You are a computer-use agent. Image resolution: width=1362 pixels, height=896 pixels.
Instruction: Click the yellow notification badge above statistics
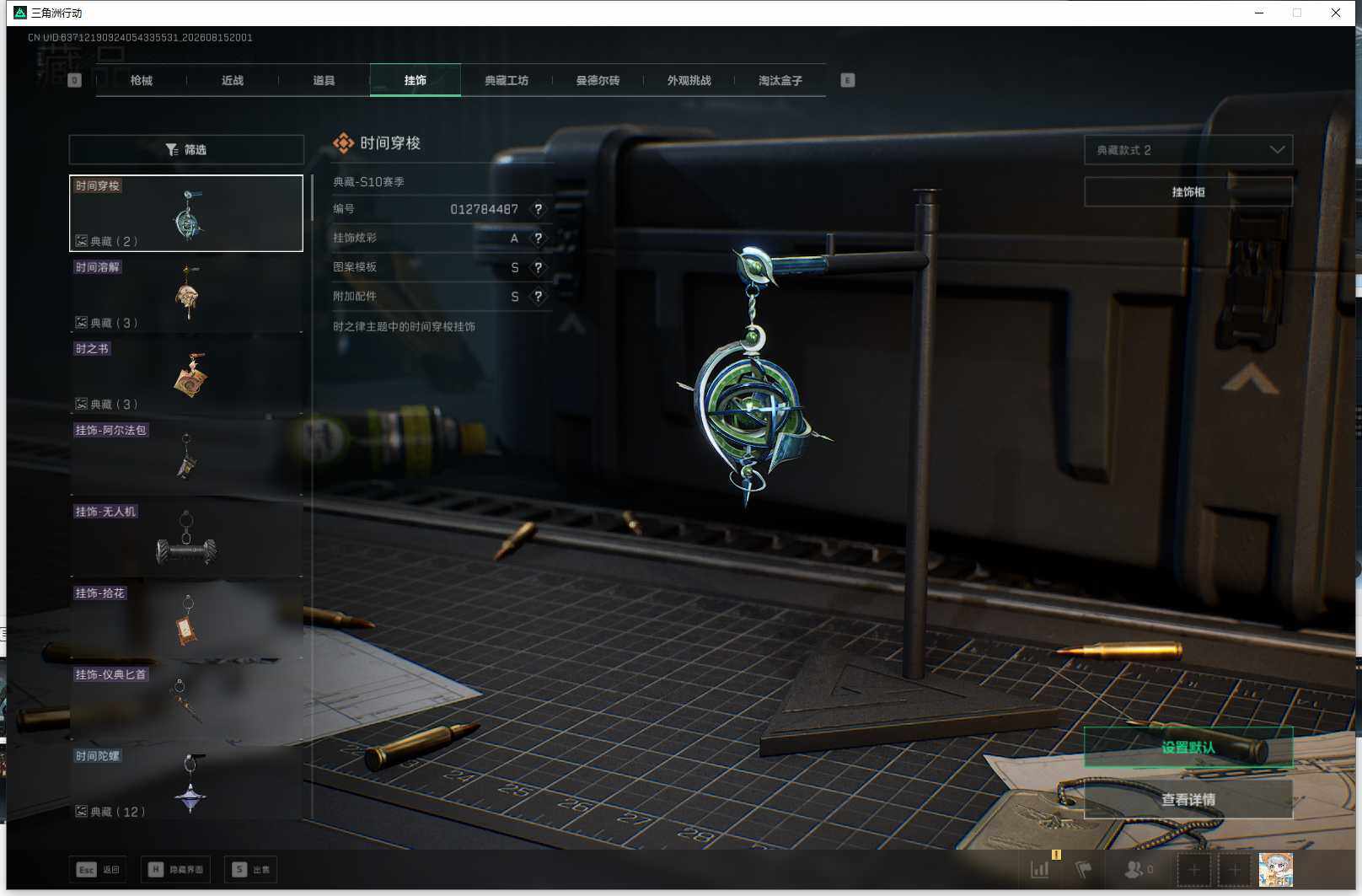coord(1055,854)
